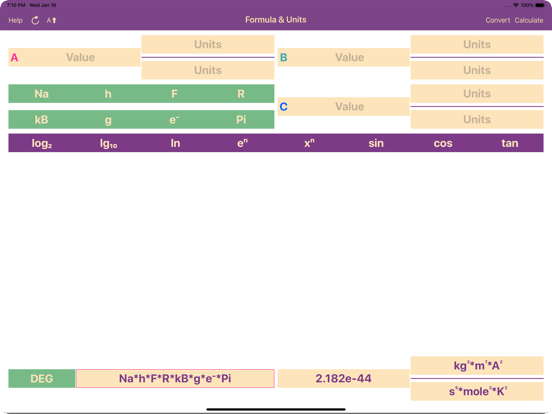Viewport: 552px width, 414px height.
Task: Tap the Wi-Fi icon in status bar
Action: 516,5
